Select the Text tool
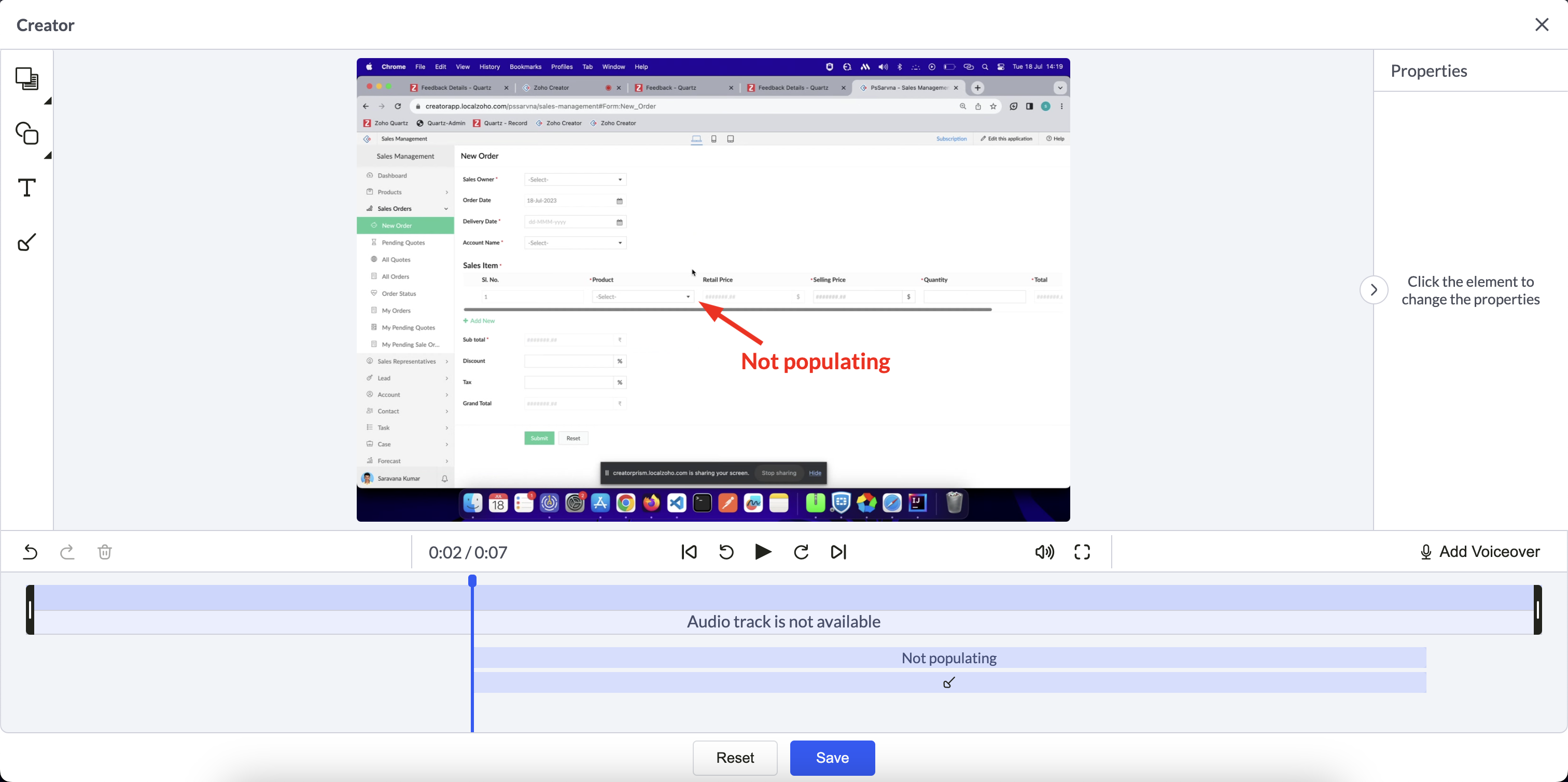1568x782 pixels. click(x=27, y=187)
